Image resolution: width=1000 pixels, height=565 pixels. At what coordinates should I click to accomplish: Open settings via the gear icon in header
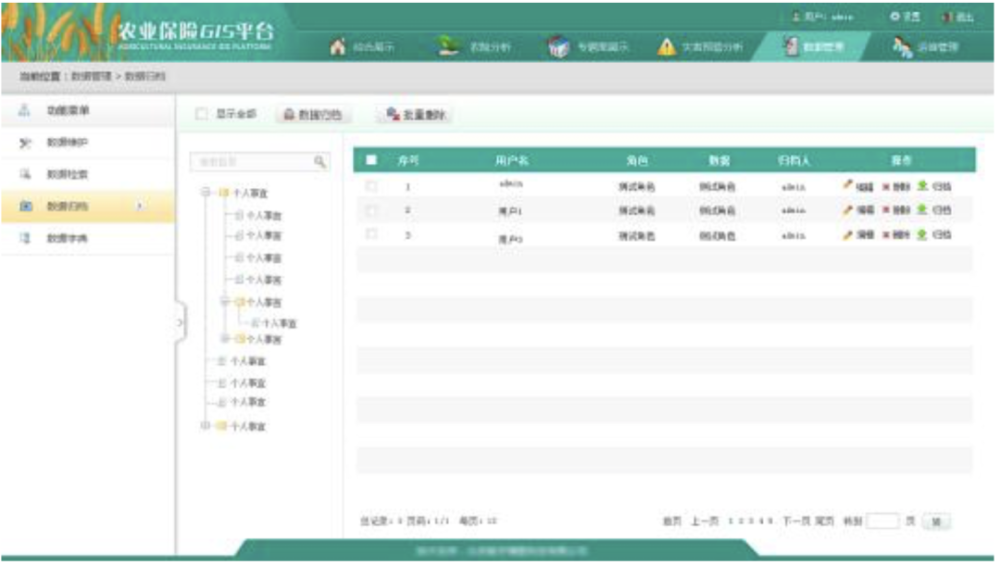(x=894, y=17)
